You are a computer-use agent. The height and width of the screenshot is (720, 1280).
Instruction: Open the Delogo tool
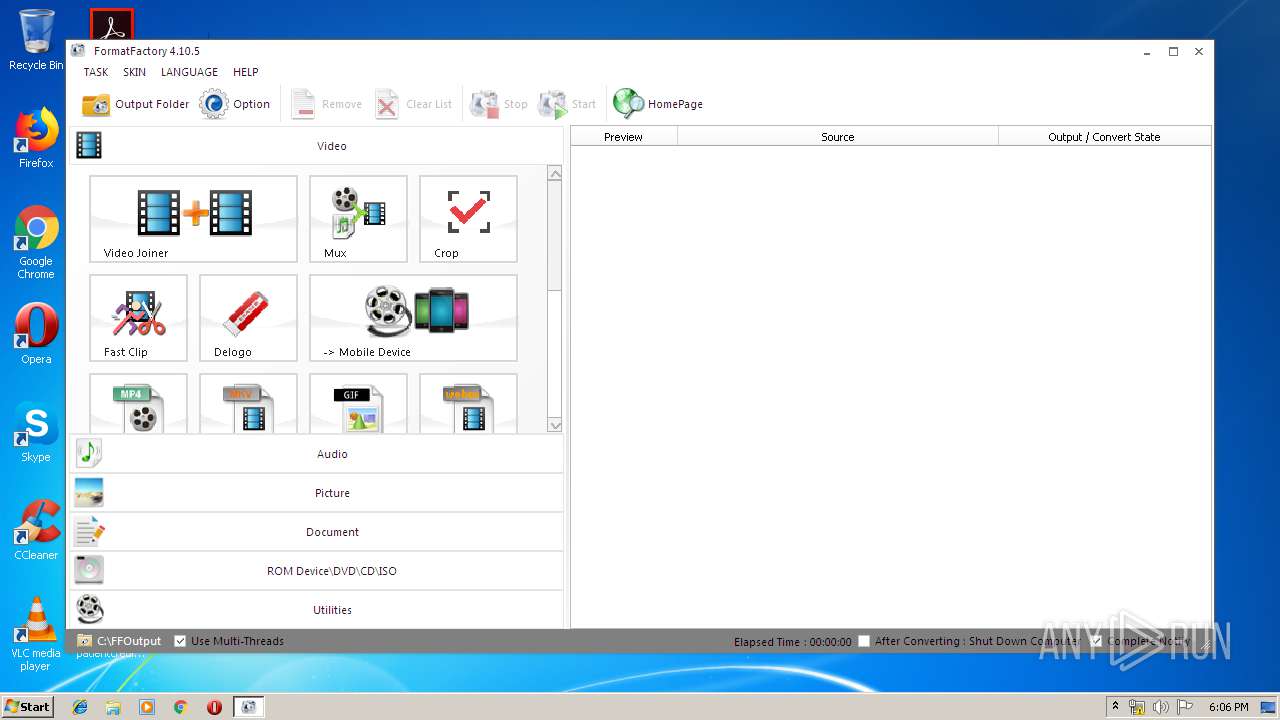(248, 318)
